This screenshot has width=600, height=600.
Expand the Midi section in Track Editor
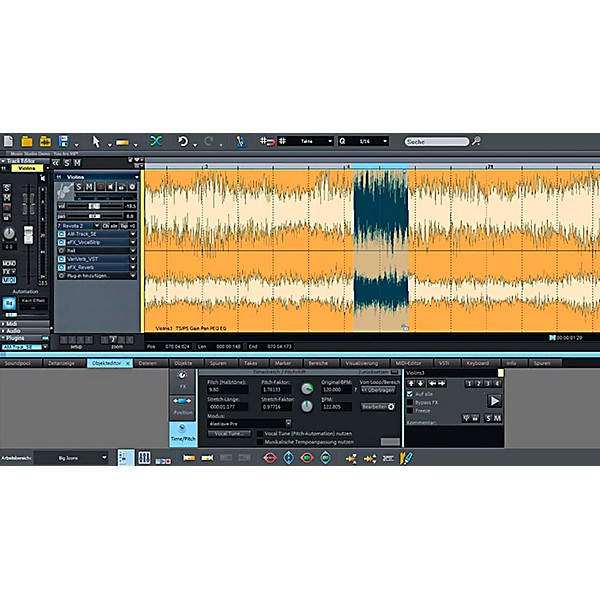coord(25,324)
